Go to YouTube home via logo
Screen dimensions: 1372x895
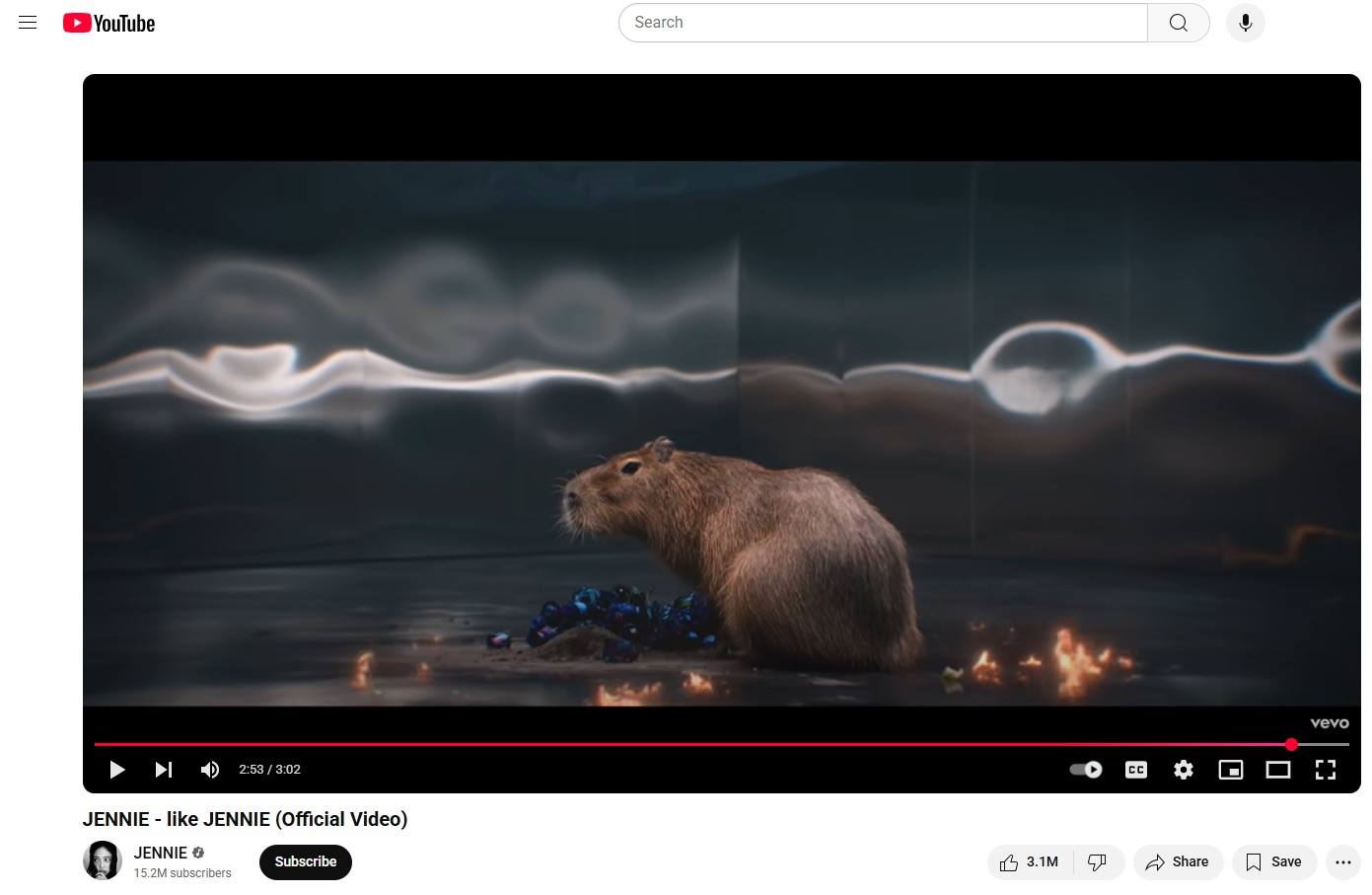pos(108,23)
